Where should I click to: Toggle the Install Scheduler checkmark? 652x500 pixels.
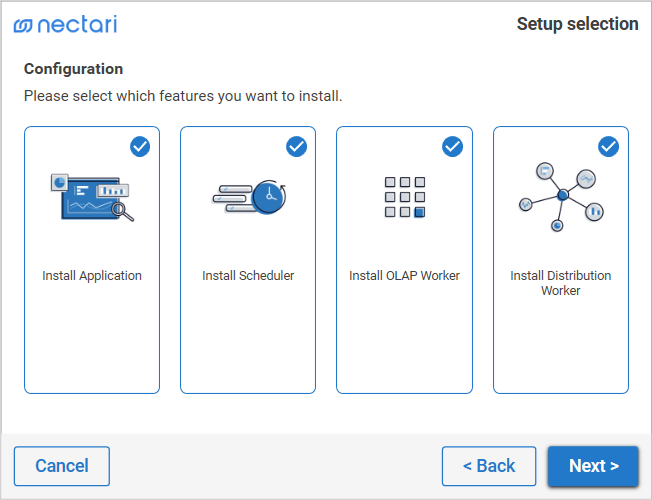[x=297, y=147]
